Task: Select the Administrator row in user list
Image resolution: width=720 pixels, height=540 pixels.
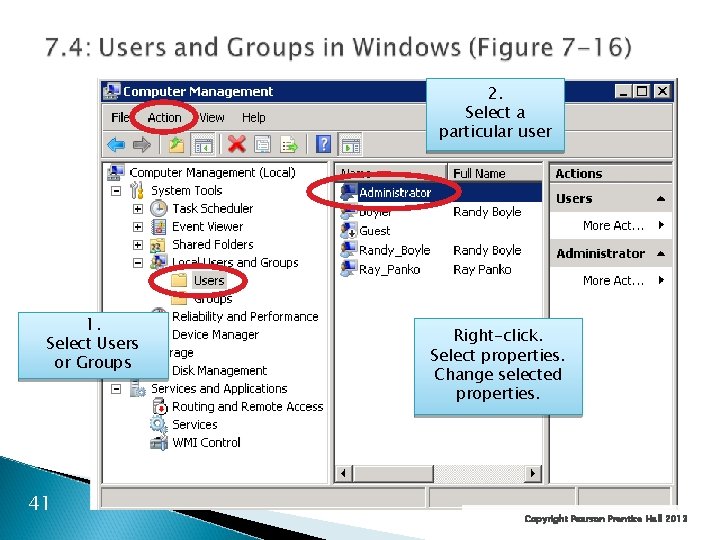Action: coord(439,192)
